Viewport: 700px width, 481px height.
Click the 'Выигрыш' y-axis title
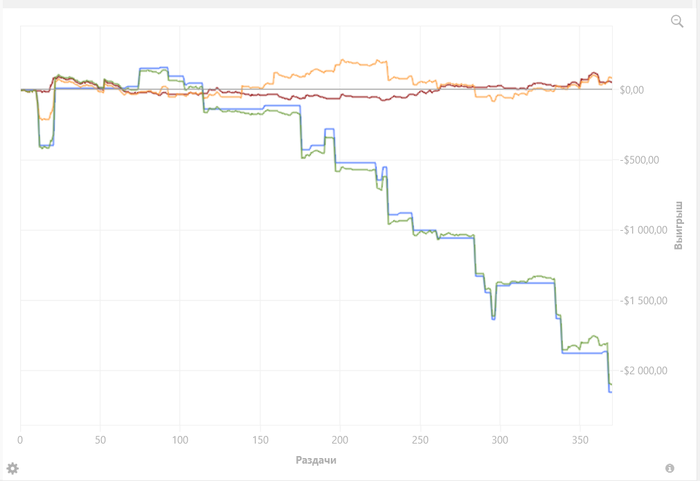point(679,226)
